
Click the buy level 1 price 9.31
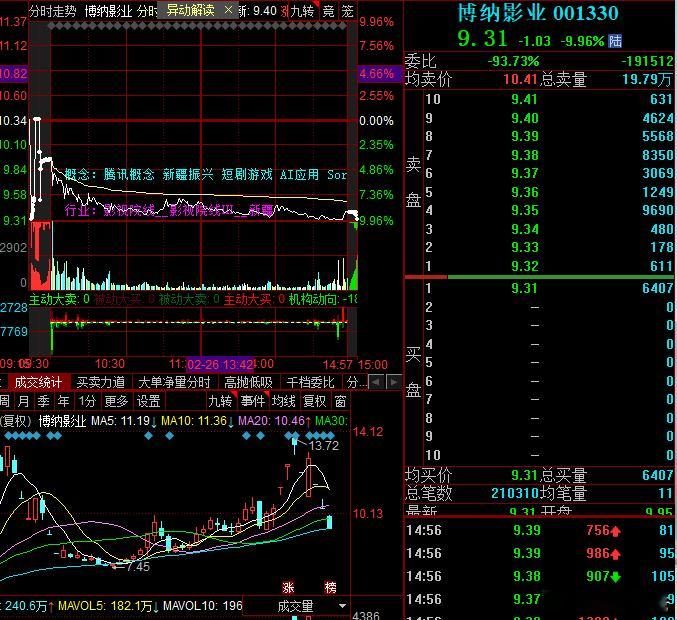coord(524,288)
